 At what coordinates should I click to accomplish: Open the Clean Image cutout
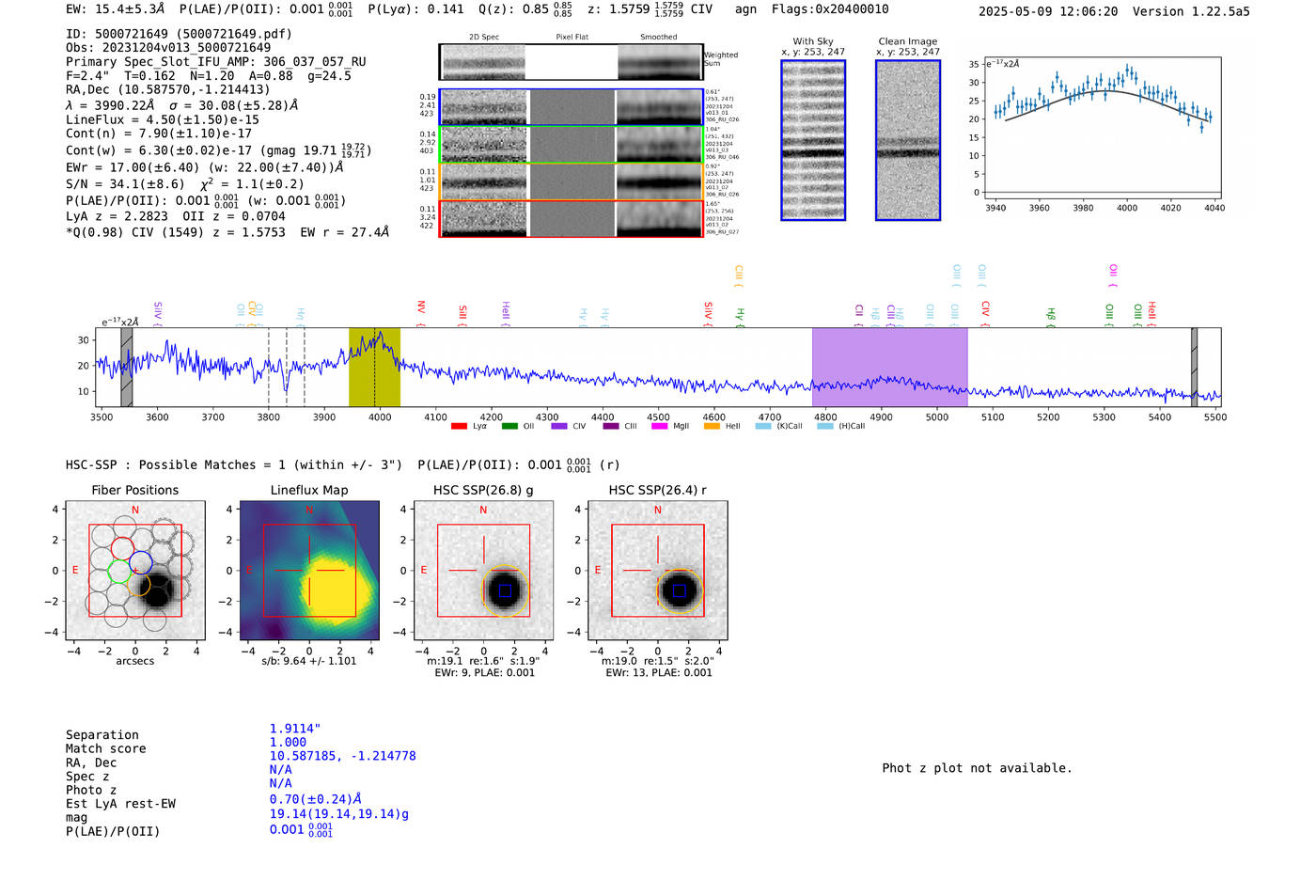(x=908, y=140)
